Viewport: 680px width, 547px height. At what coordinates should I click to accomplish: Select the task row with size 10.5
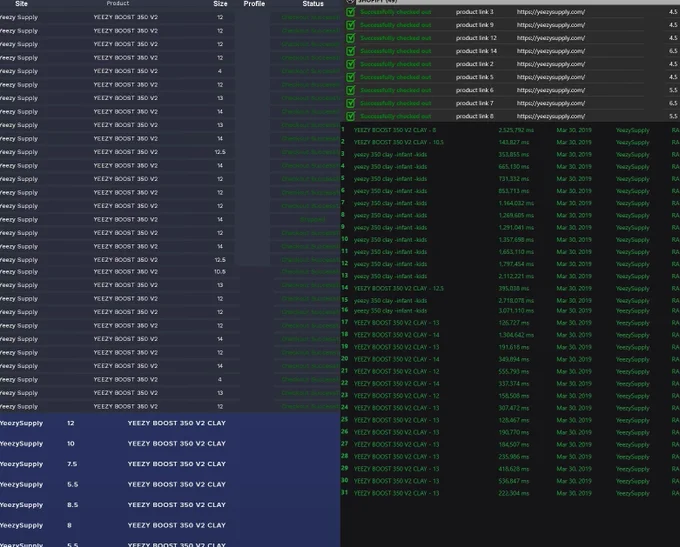pos(170,272)
